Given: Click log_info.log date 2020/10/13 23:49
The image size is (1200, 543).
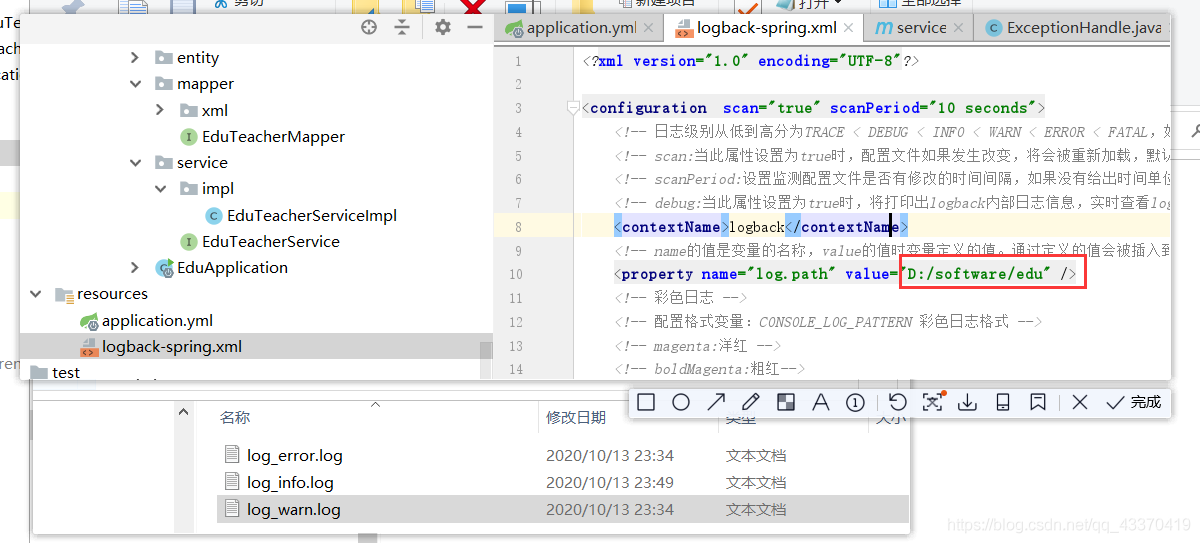Looking at the screenshot, I should click(x=610, y=482).
